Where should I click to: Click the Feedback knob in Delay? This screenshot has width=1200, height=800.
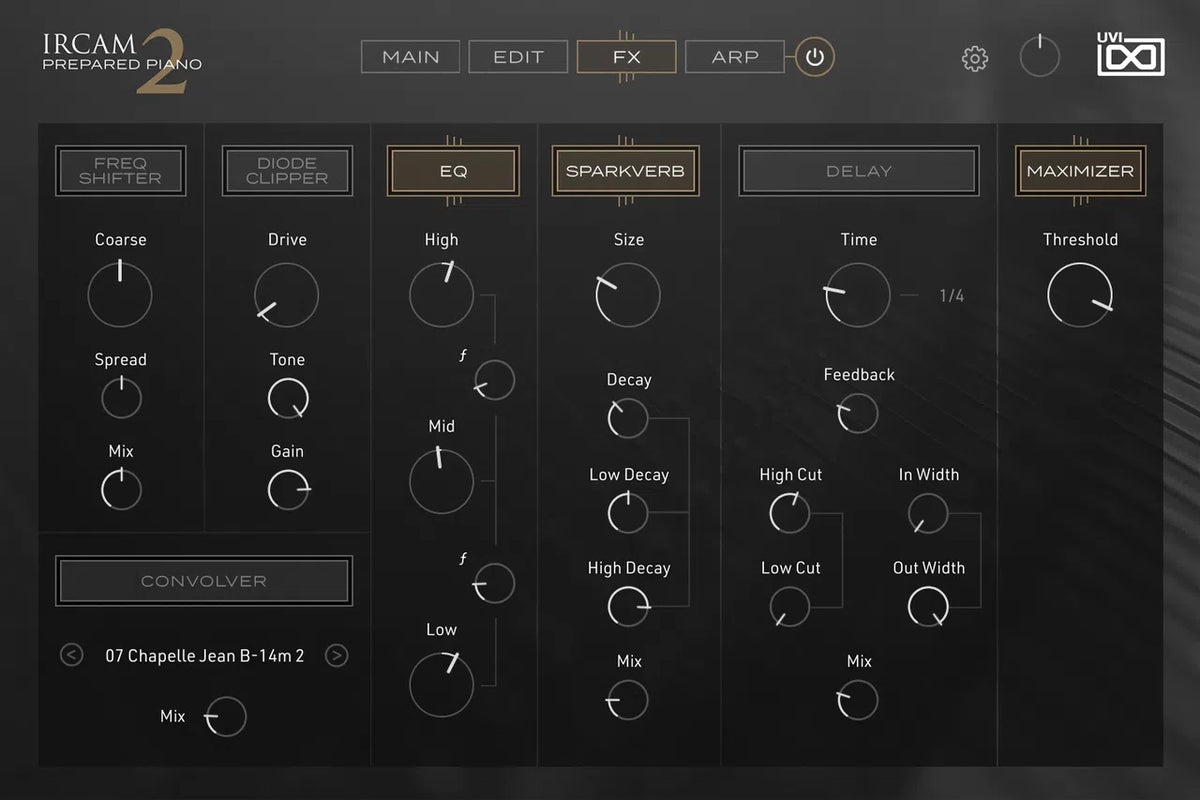click(x=858, y=413)
